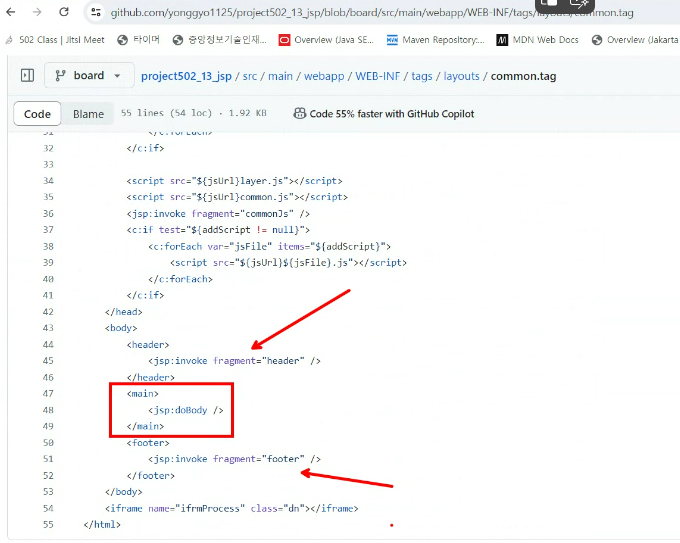The height and width of the screenshot is (543, 680).
Task: Open site information icon in address bar
Action: pyautogui.click(x=96, y=13)
